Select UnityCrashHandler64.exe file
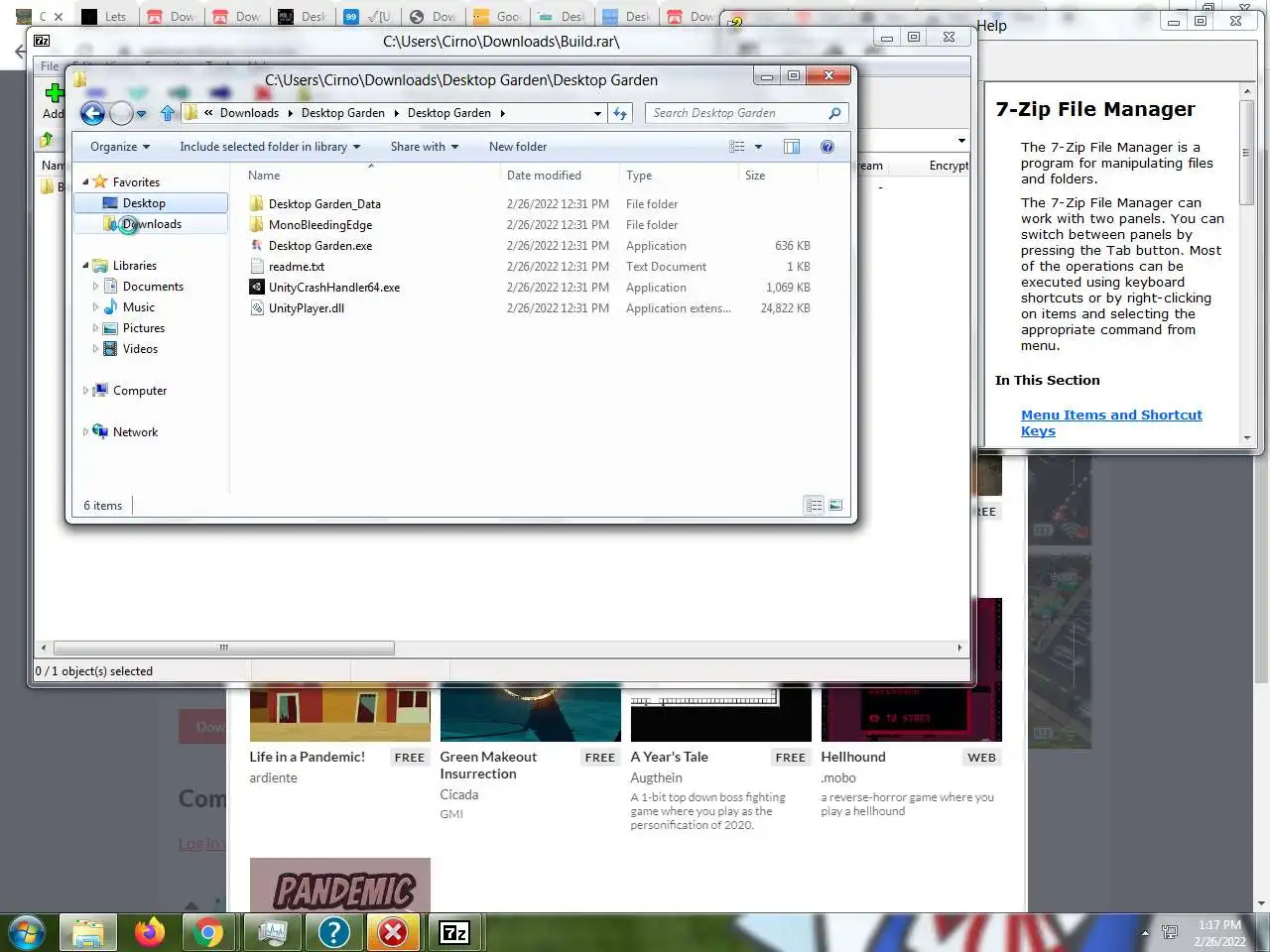Screen dimensions: 1270x952 tap(334, 288)
